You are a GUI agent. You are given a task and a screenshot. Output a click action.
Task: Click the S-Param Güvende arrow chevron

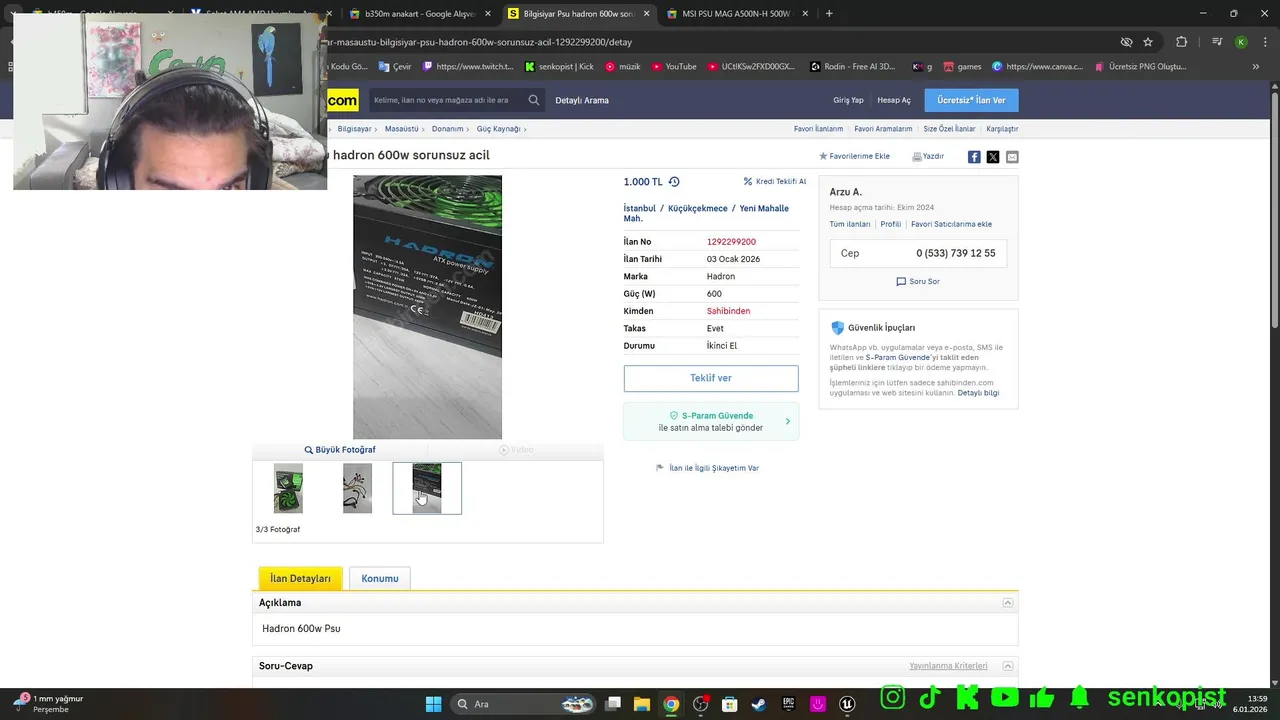[x=787, y=422]
